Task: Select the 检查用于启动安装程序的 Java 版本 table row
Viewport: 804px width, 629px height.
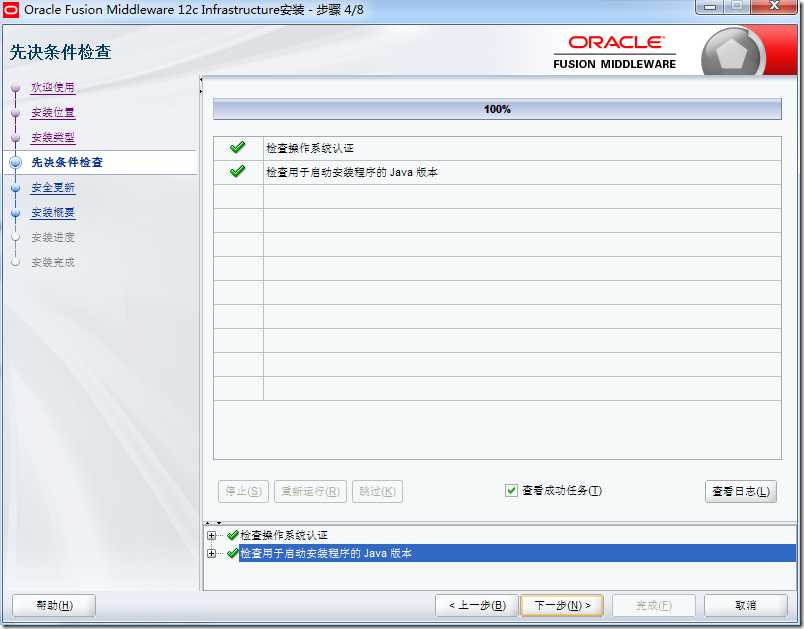Action: coord(497,172)
